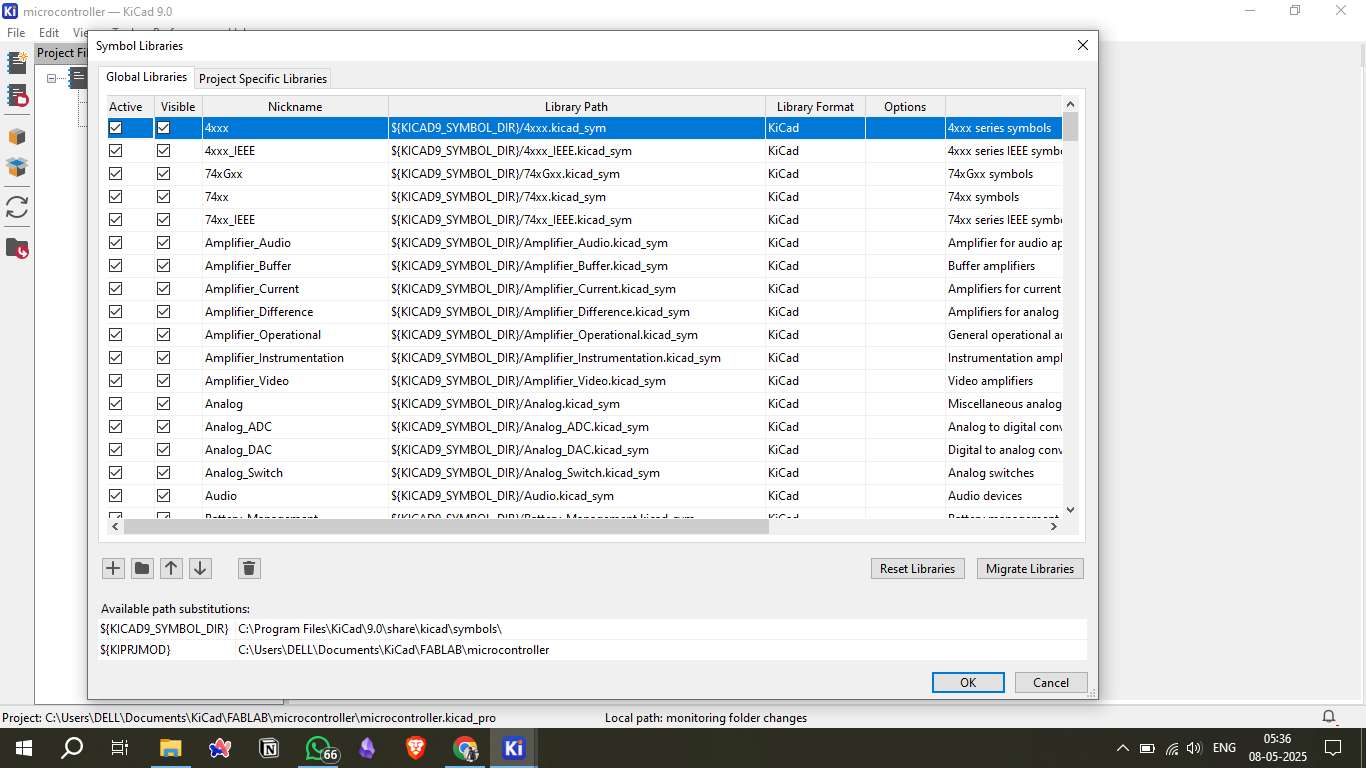Screen dimensions: 1366x768
Task: Click the Migrate Libraries button
Action: point(1030,568)
